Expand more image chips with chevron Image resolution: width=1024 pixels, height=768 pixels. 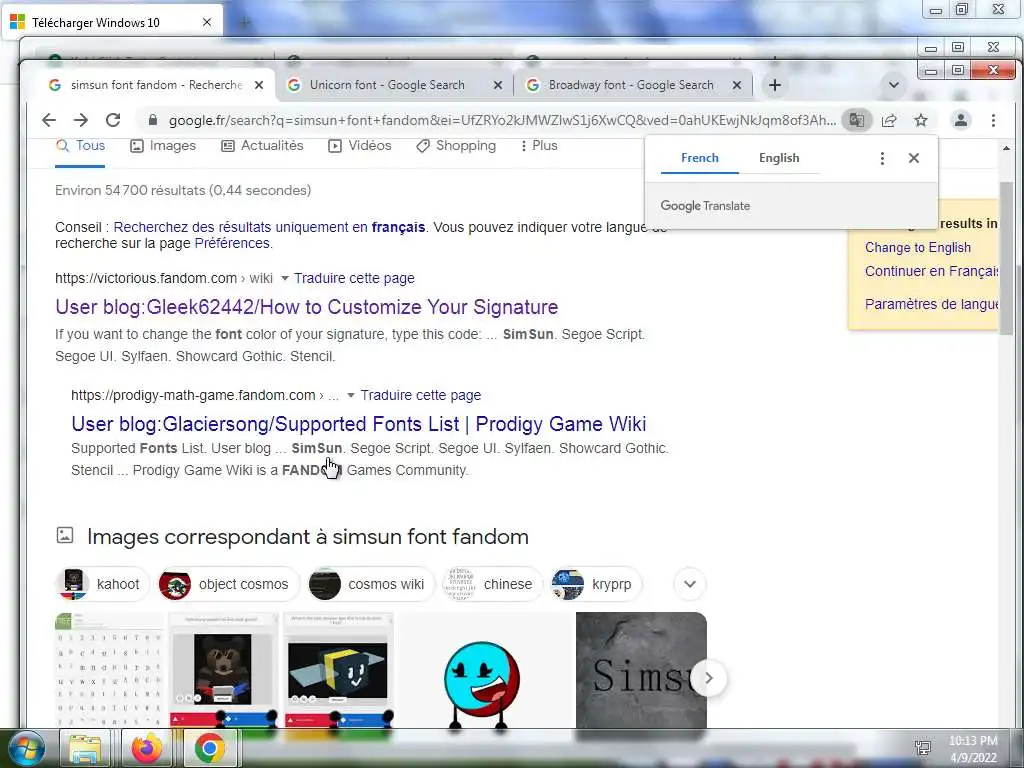tap(690, 584)
